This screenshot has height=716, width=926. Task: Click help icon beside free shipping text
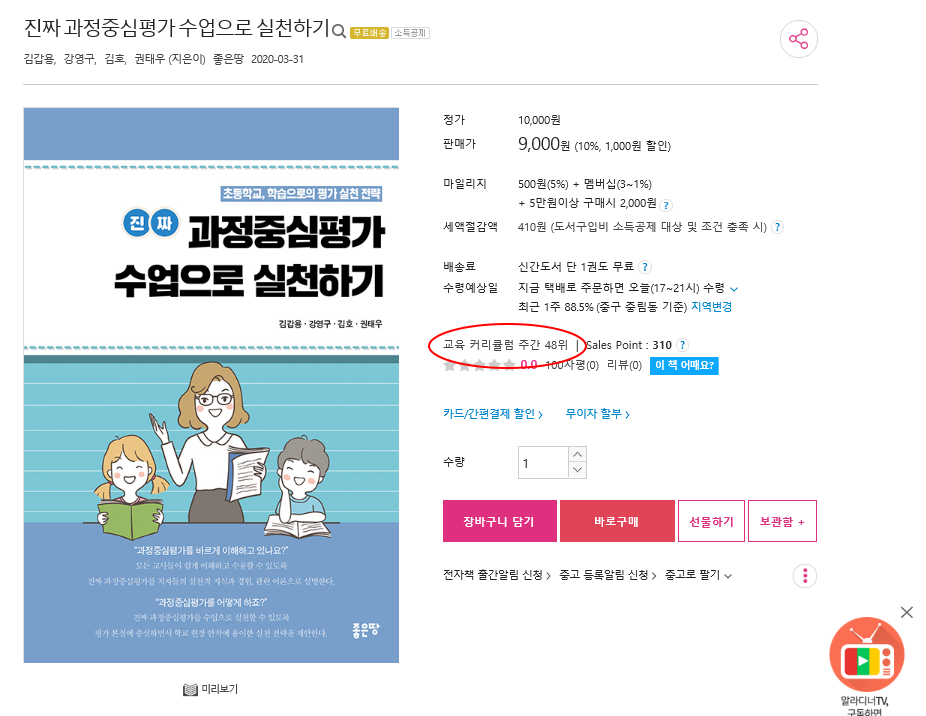[645, 267]
